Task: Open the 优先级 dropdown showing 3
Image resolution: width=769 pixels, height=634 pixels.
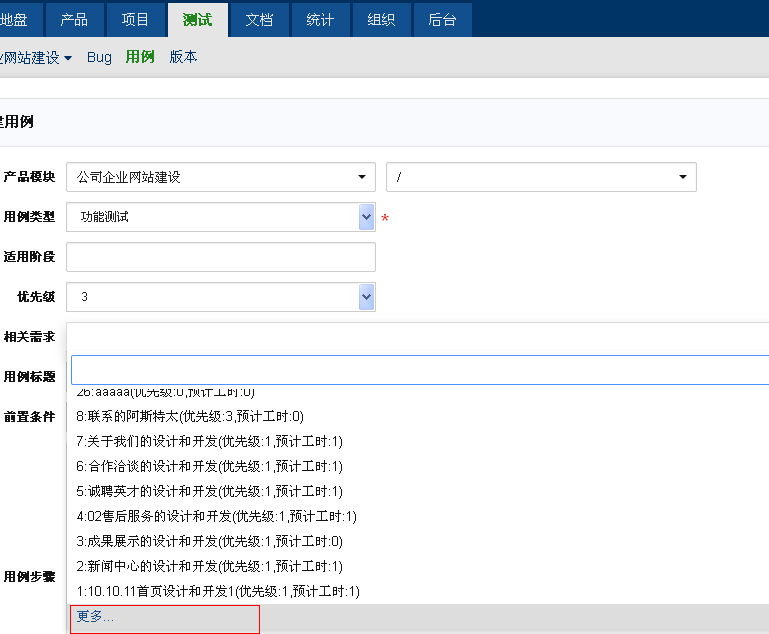Action: (220, 297)
